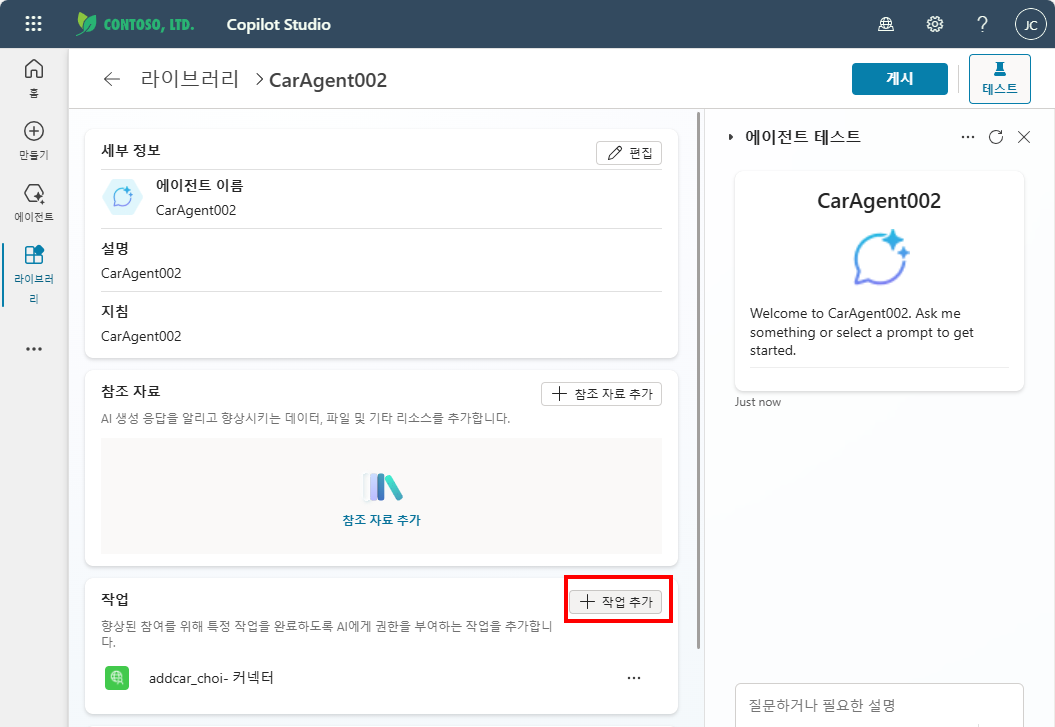The image size is (1055, 727).
Task: Open 에이전트 in sidebar
Action: coord(34,202)
